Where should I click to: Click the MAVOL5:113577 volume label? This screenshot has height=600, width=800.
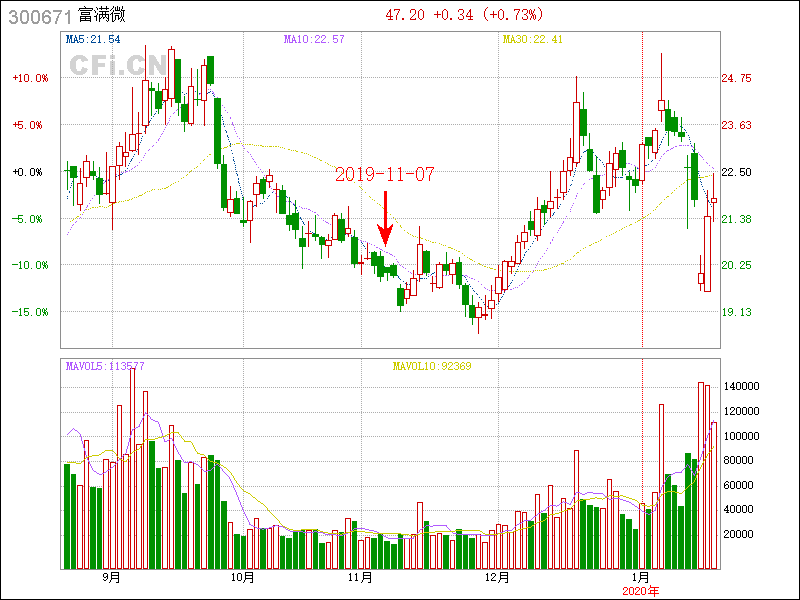(105, 366)
